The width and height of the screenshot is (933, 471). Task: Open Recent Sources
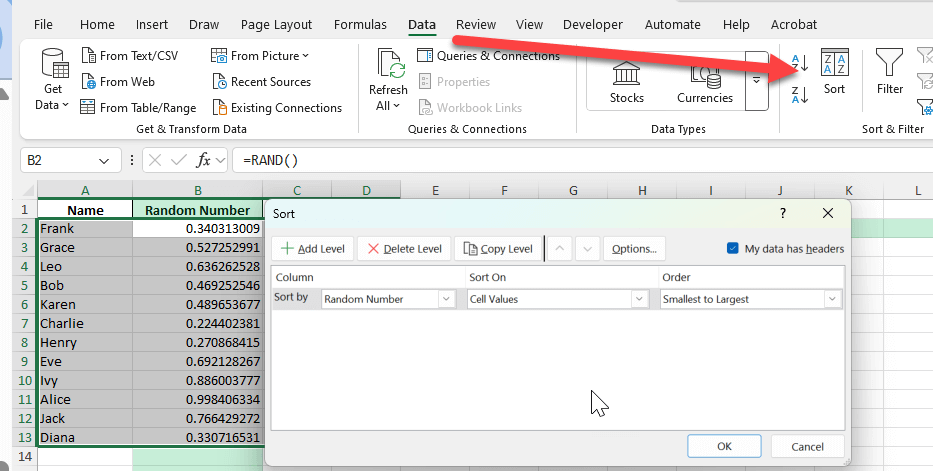[261, 81]
